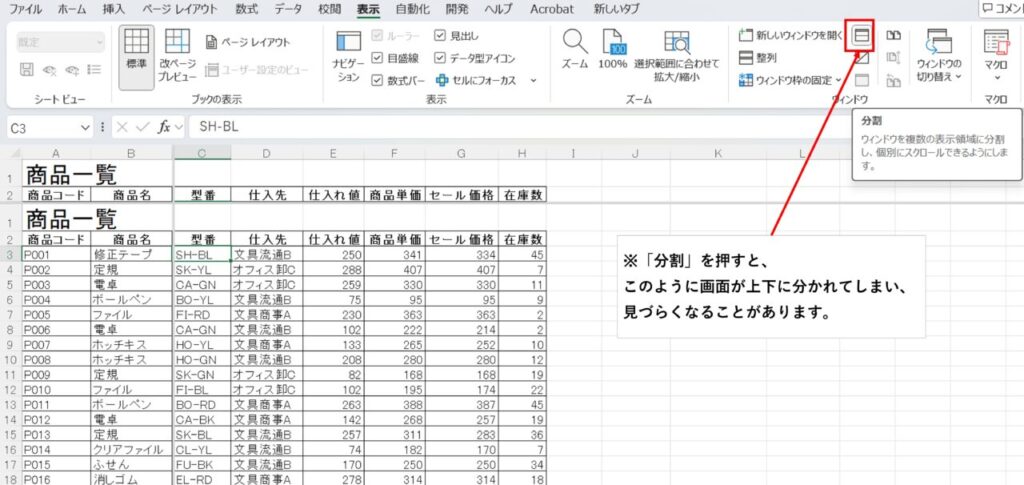Click the save sheet view icon
This screenshot has width=1024, height=485.
27,70
